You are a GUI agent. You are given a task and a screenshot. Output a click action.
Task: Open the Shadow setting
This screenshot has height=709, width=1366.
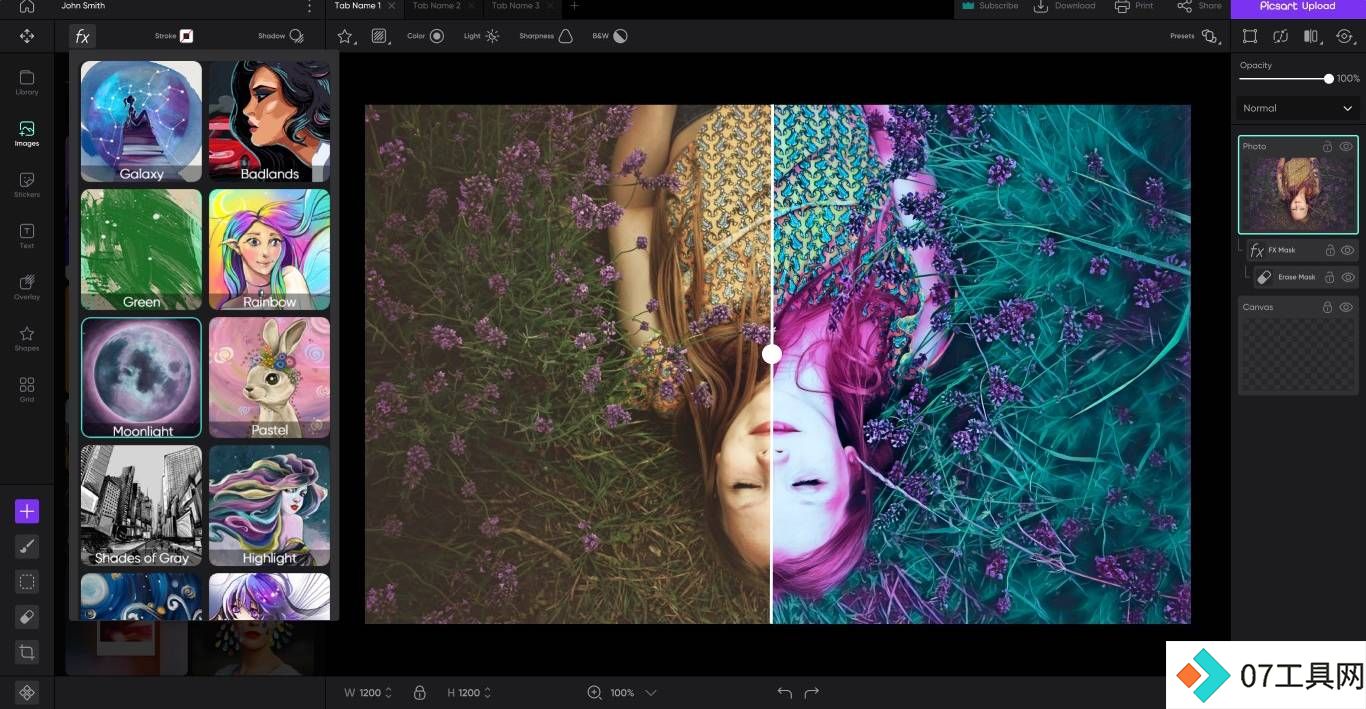281,36
